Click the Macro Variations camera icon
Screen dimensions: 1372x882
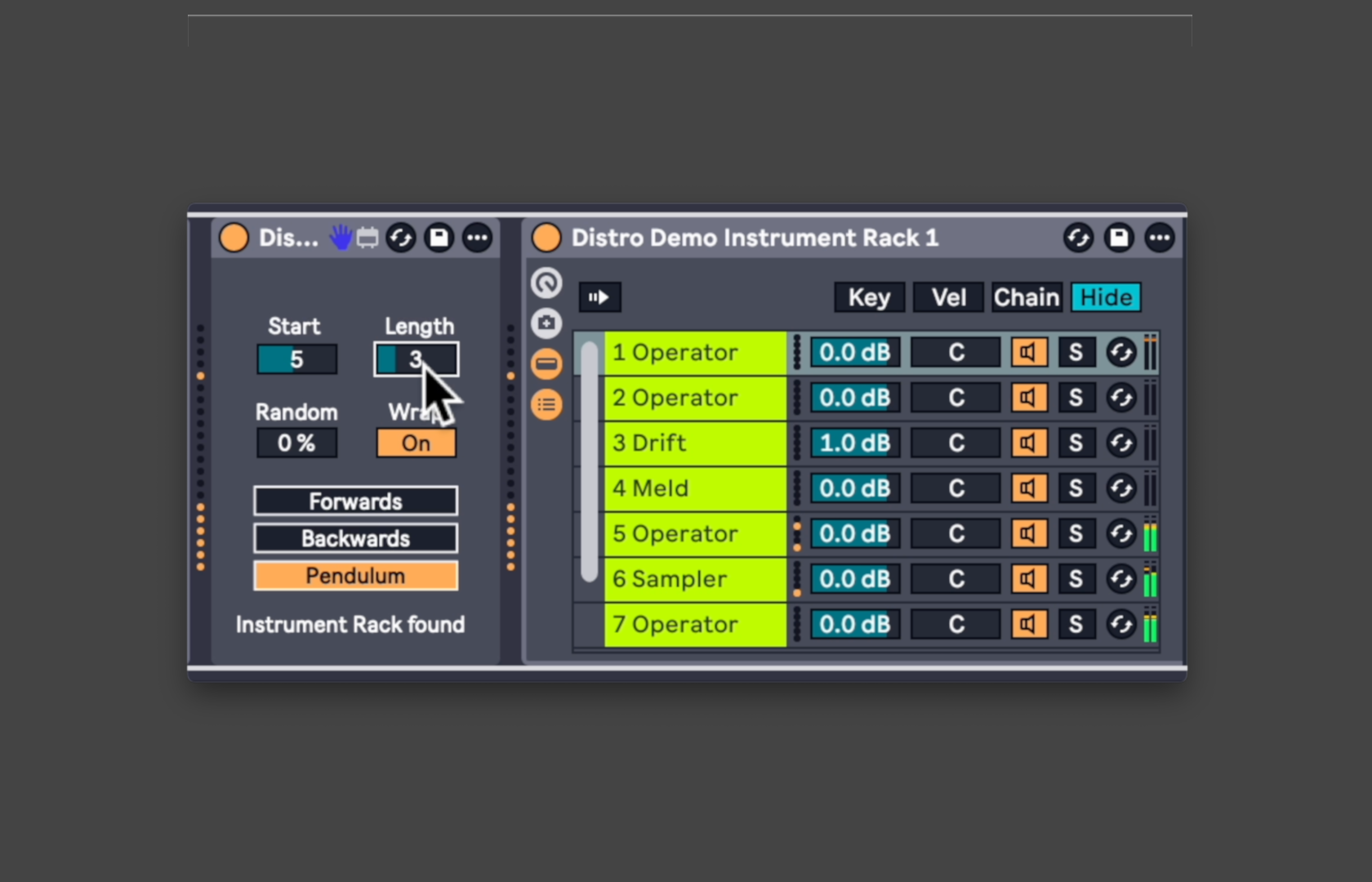(546, 323)
